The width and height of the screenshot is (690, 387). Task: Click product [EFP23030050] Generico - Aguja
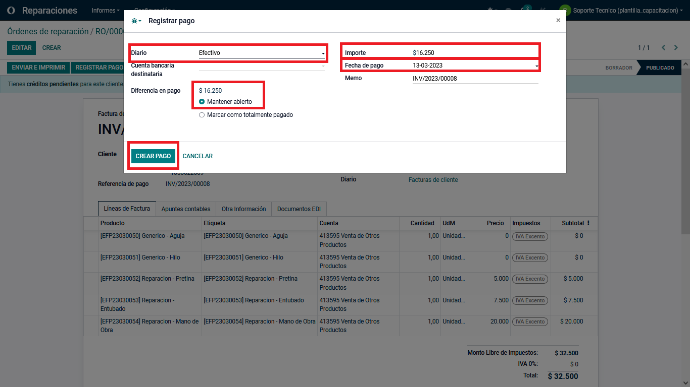[x=143, y=236]
